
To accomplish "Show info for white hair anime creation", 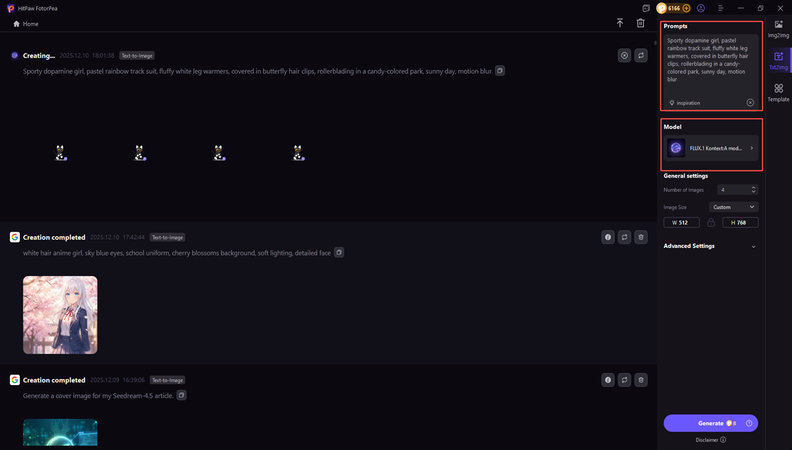I will point(607,238).
